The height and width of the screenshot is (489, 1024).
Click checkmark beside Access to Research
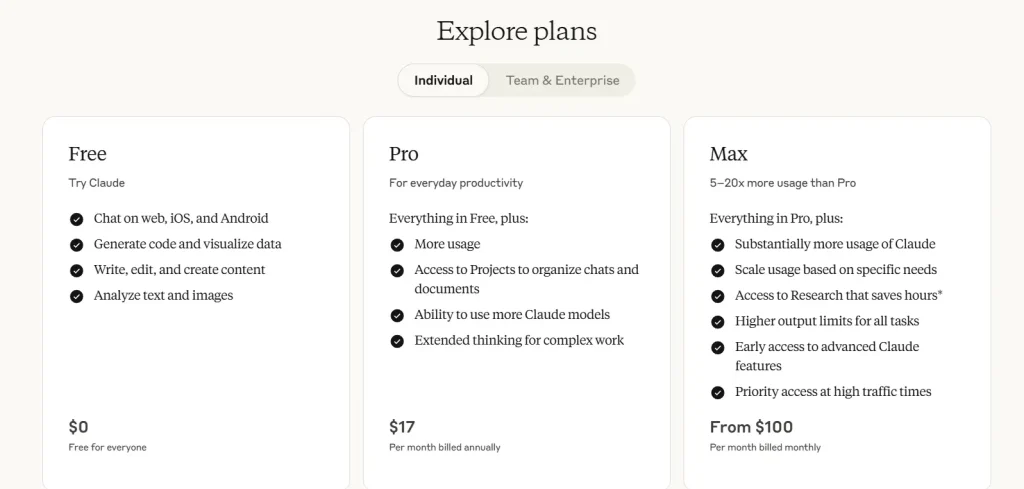[x=718, y=296]
